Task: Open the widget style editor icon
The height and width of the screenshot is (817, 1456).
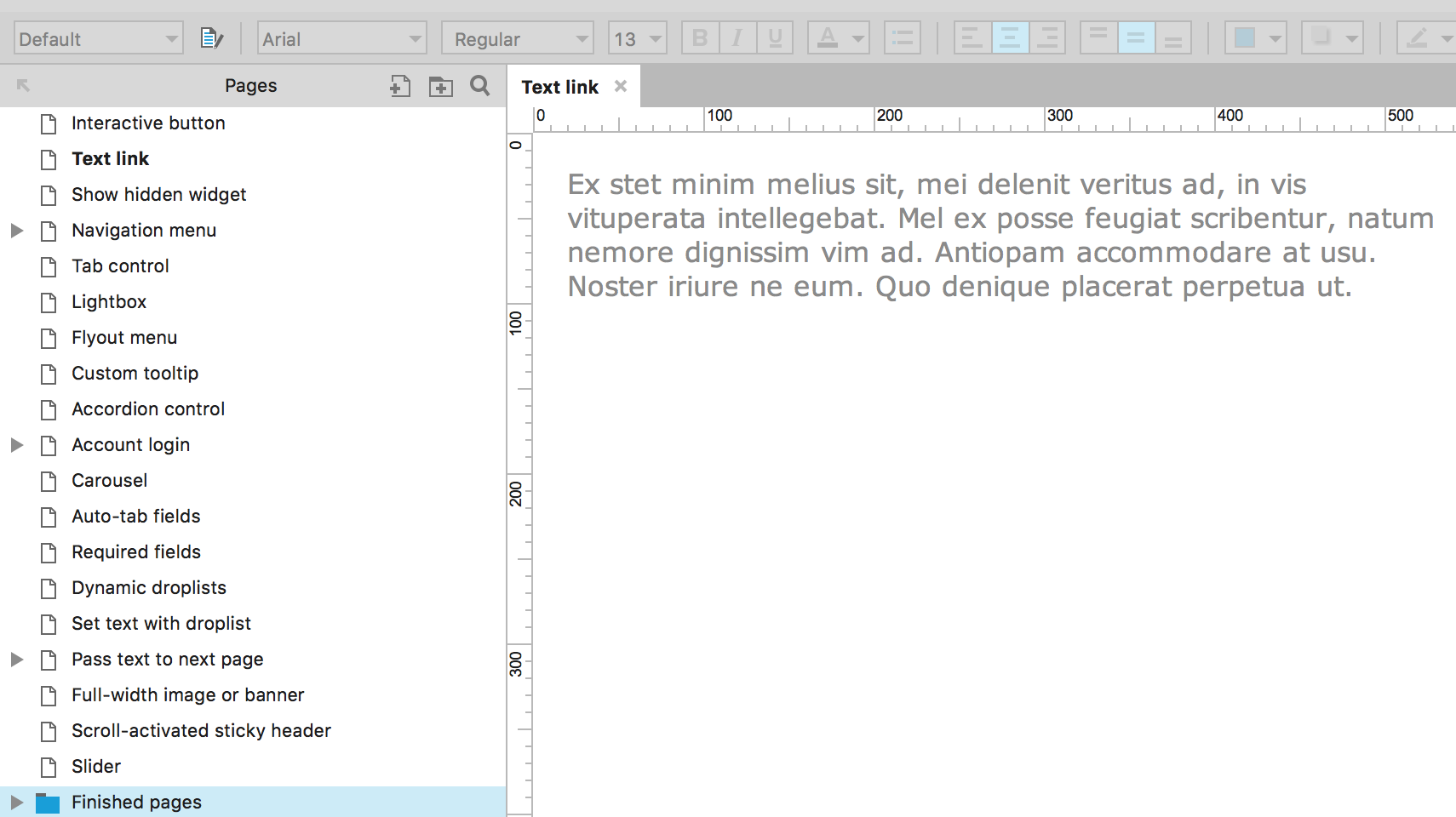Action: click(x=211, y=38)
